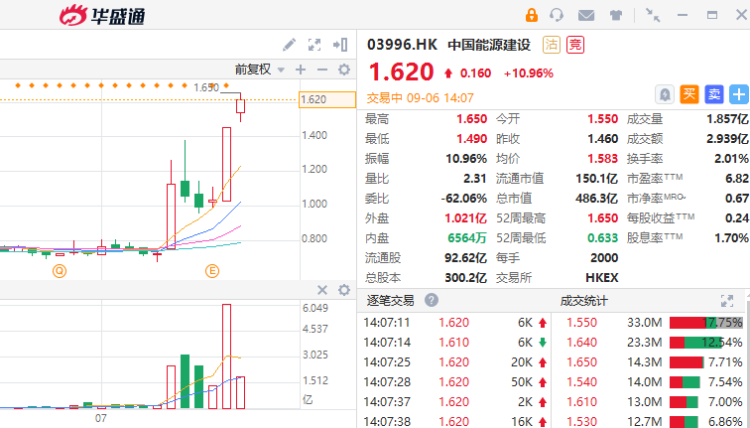This screenshot has height=428, width=750.
Task: Click the 交易所 value HKEX
Action: coord(602,278)
